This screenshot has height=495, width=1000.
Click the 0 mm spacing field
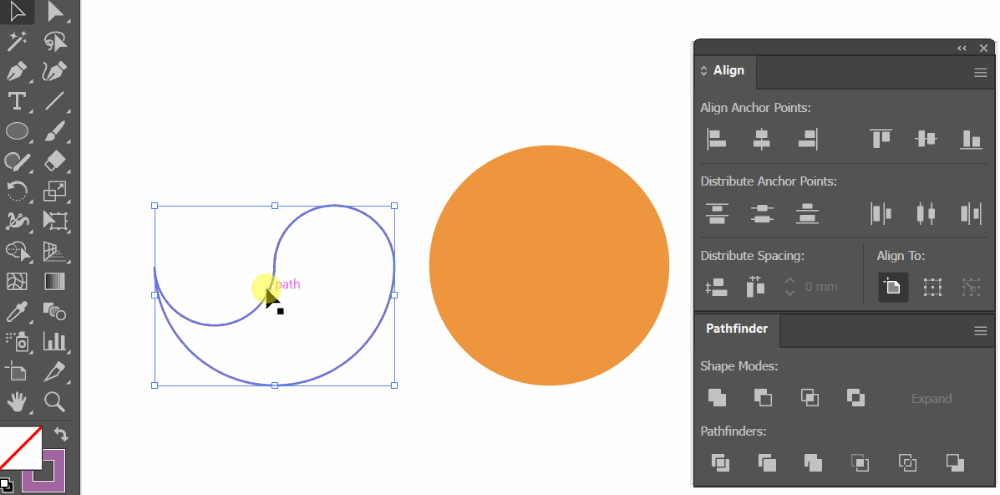[821, 287]
